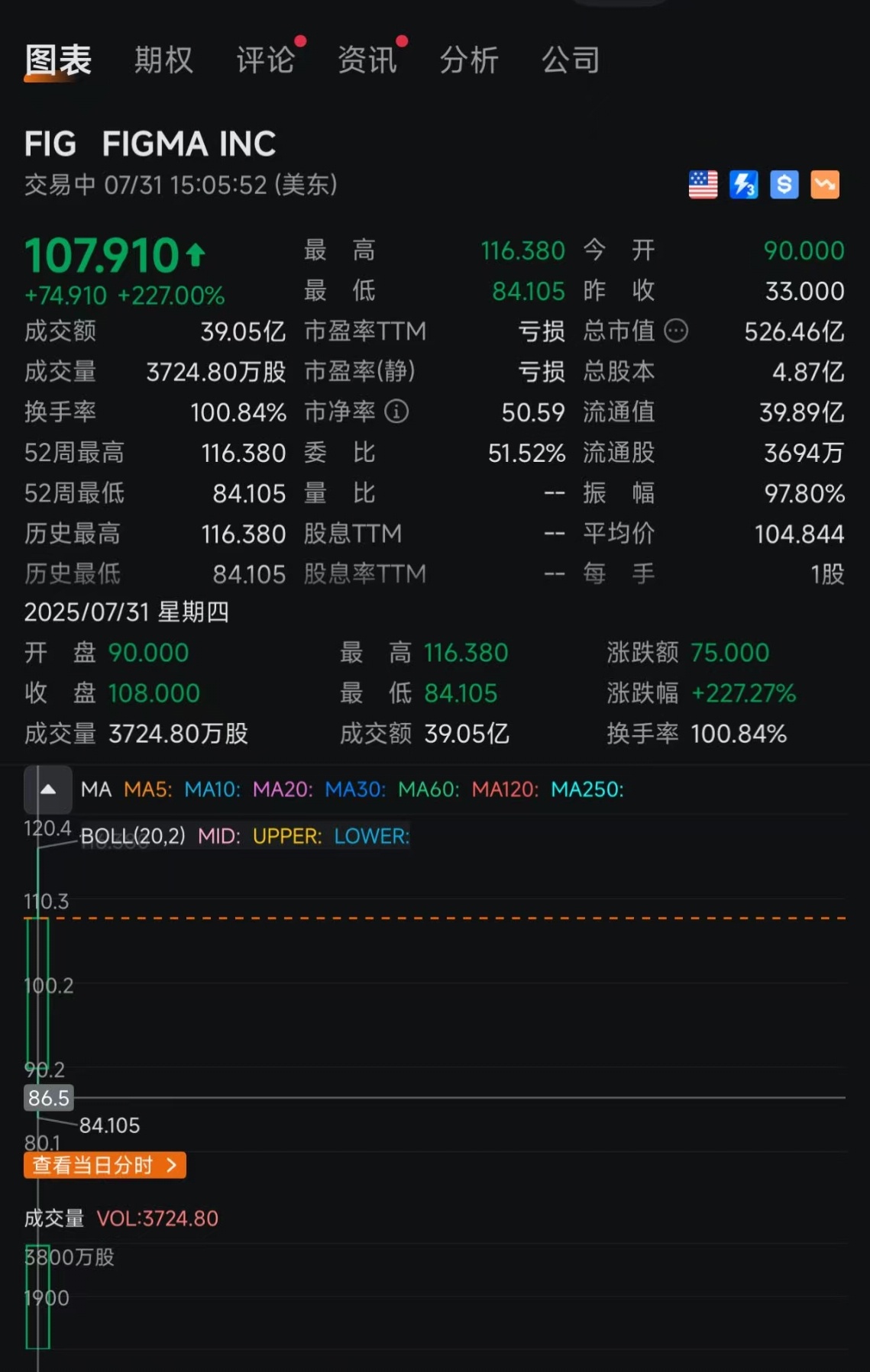Open the 图表 tab
The width and height of the screenshot is (870, 1372).
[x=58, y=60]
